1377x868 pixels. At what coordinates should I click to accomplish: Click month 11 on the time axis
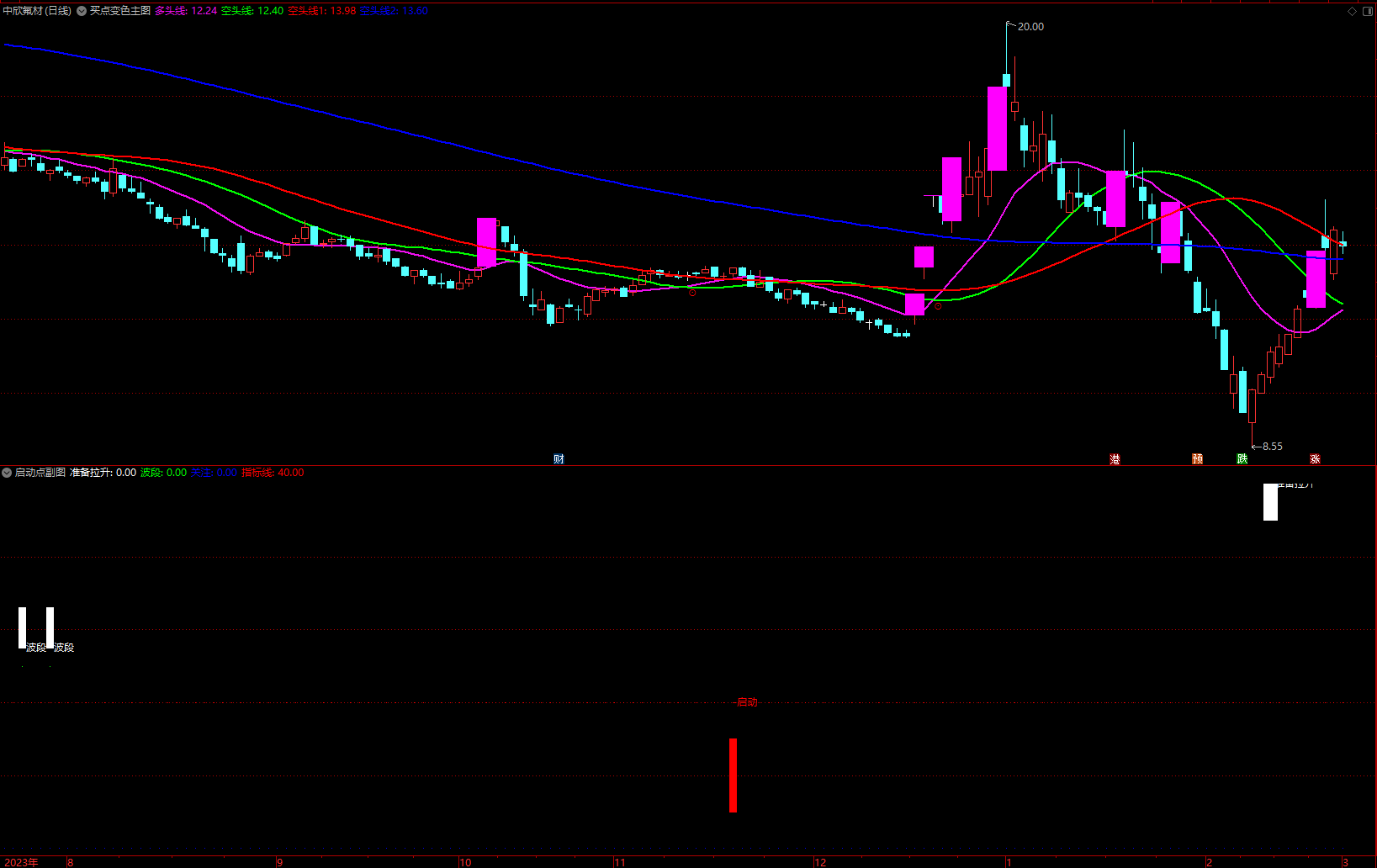pyautogui.click(x=620, y=862)
